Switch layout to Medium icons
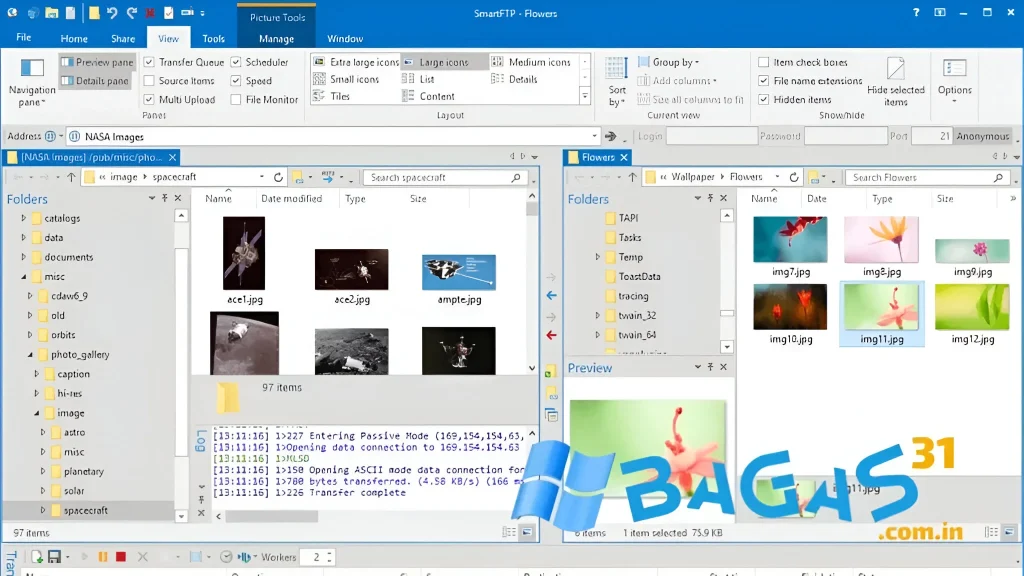The height and width of the screenshot is (576, 1024). (x=532, y=62)
